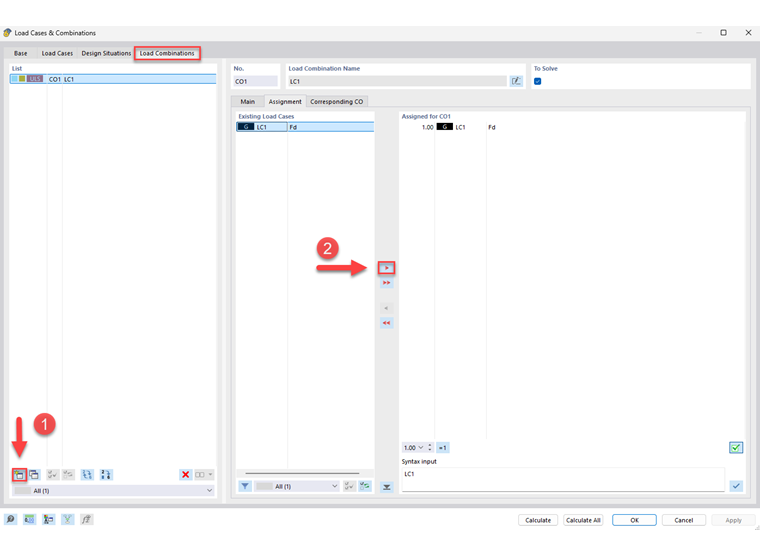Image resolution: width=760 pixels, height=556 pixels.
Task: Click the search magnifier icon at bottom left
Action: [x=10, y=519]
